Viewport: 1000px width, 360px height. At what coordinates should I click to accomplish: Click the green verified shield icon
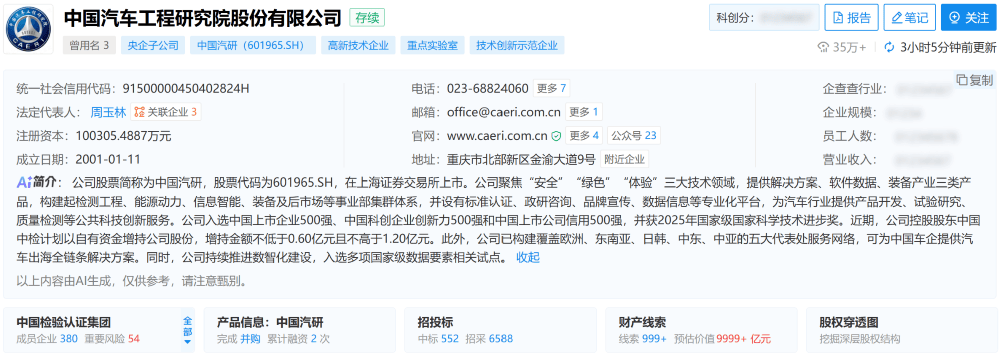[x=556, y=135]
